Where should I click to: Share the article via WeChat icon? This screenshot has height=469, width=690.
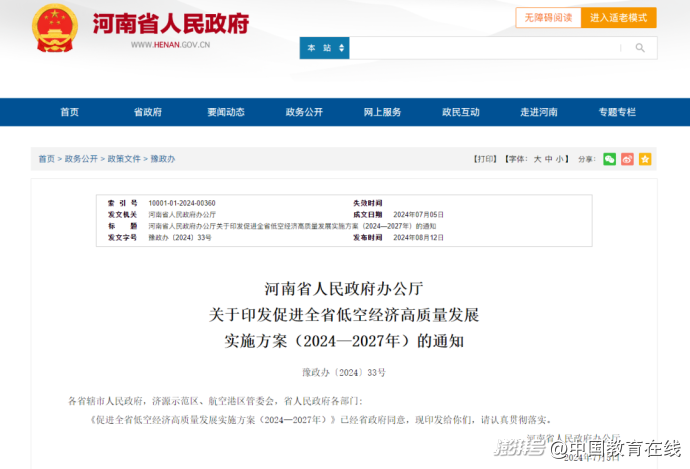pos(609,159)
